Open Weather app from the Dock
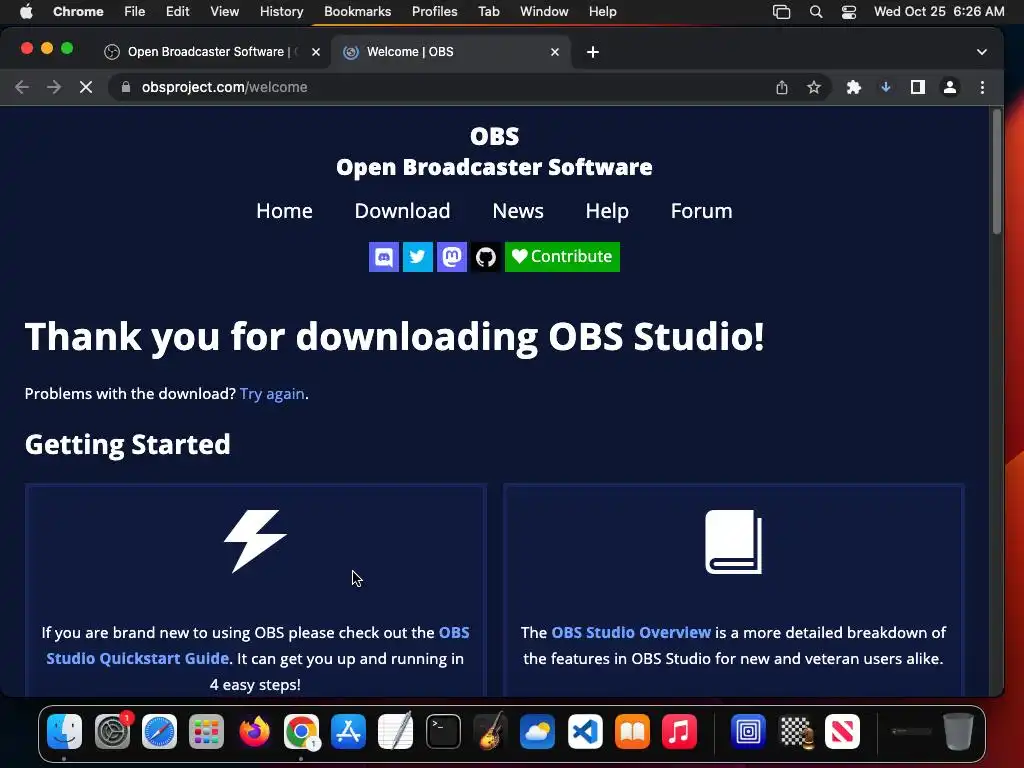1024x768 pixels. (537, 731)
